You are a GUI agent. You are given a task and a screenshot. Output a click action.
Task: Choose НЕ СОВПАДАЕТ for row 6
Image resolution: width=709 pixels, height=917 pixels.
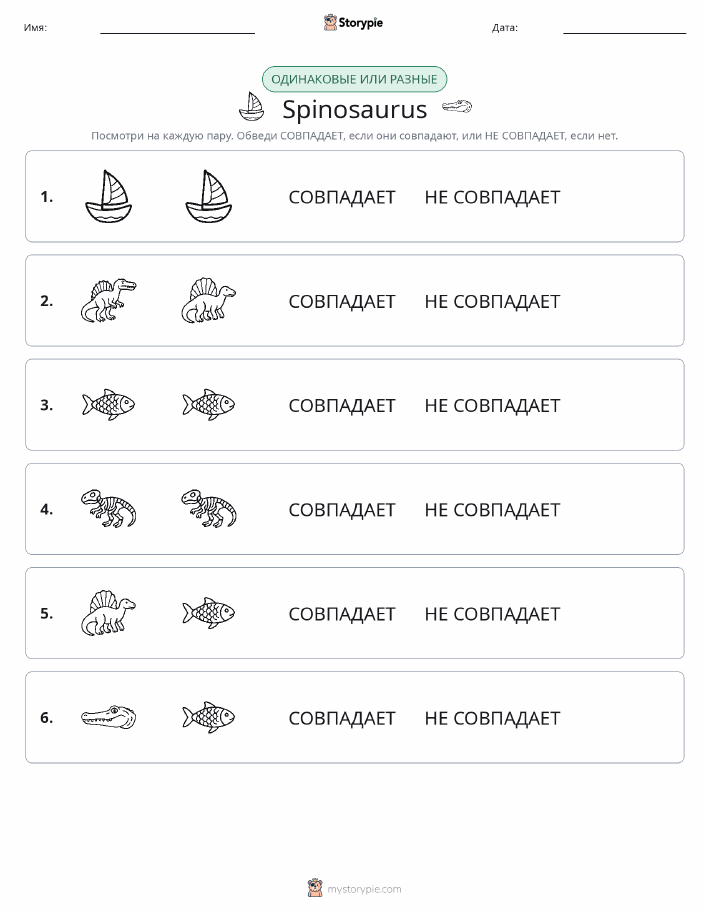click(x=492, y=718)
